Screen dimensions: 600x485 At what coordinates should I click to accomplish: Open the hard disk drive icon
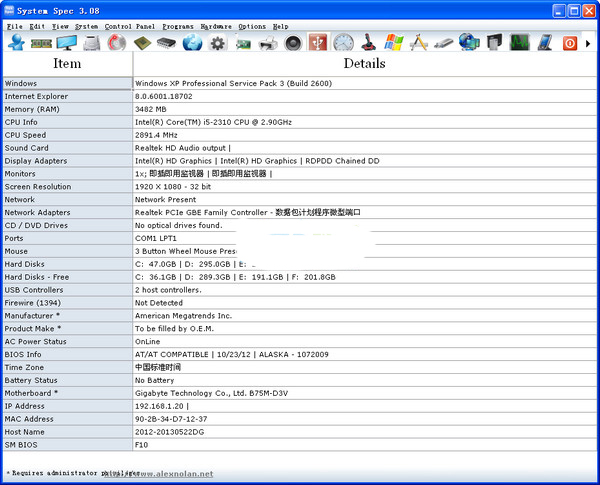pos(92,42)
